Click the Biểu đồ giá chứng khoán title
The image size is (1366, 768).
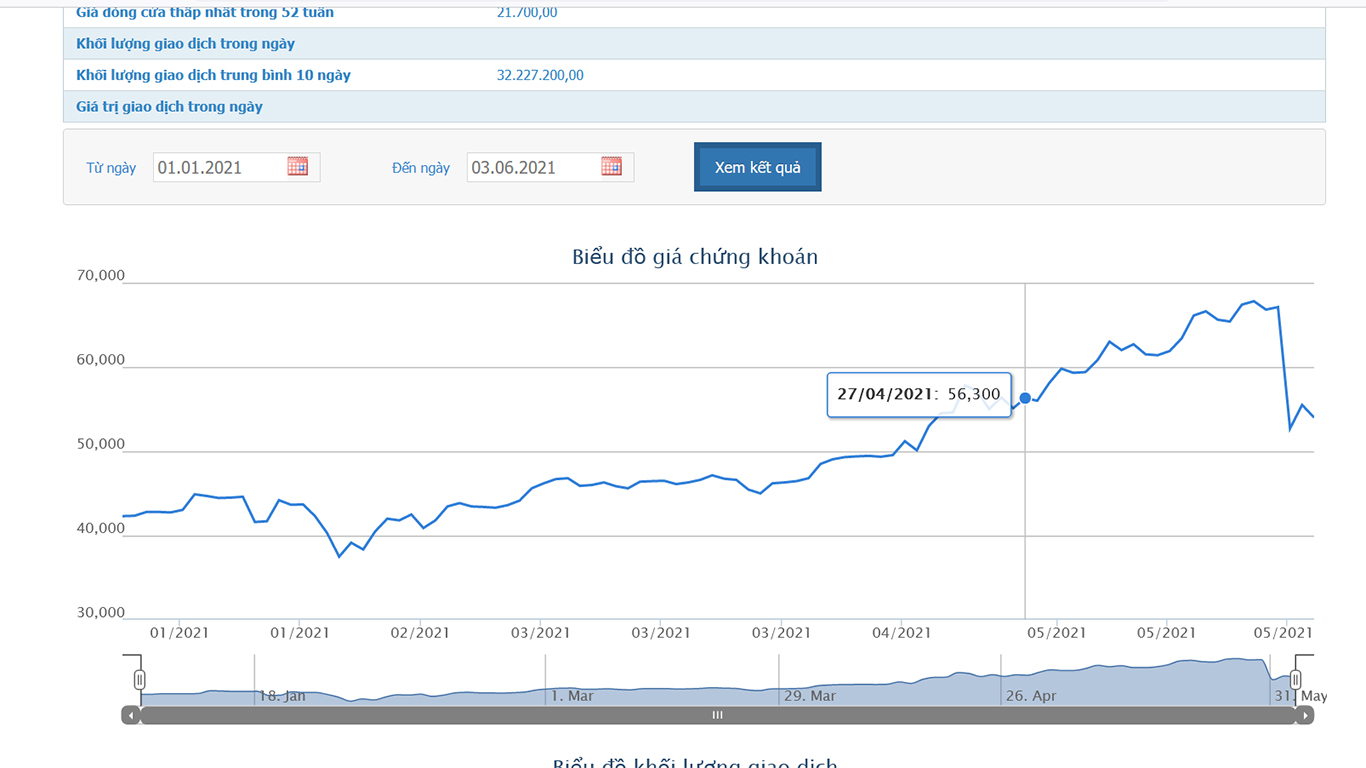tap(694, 257)
